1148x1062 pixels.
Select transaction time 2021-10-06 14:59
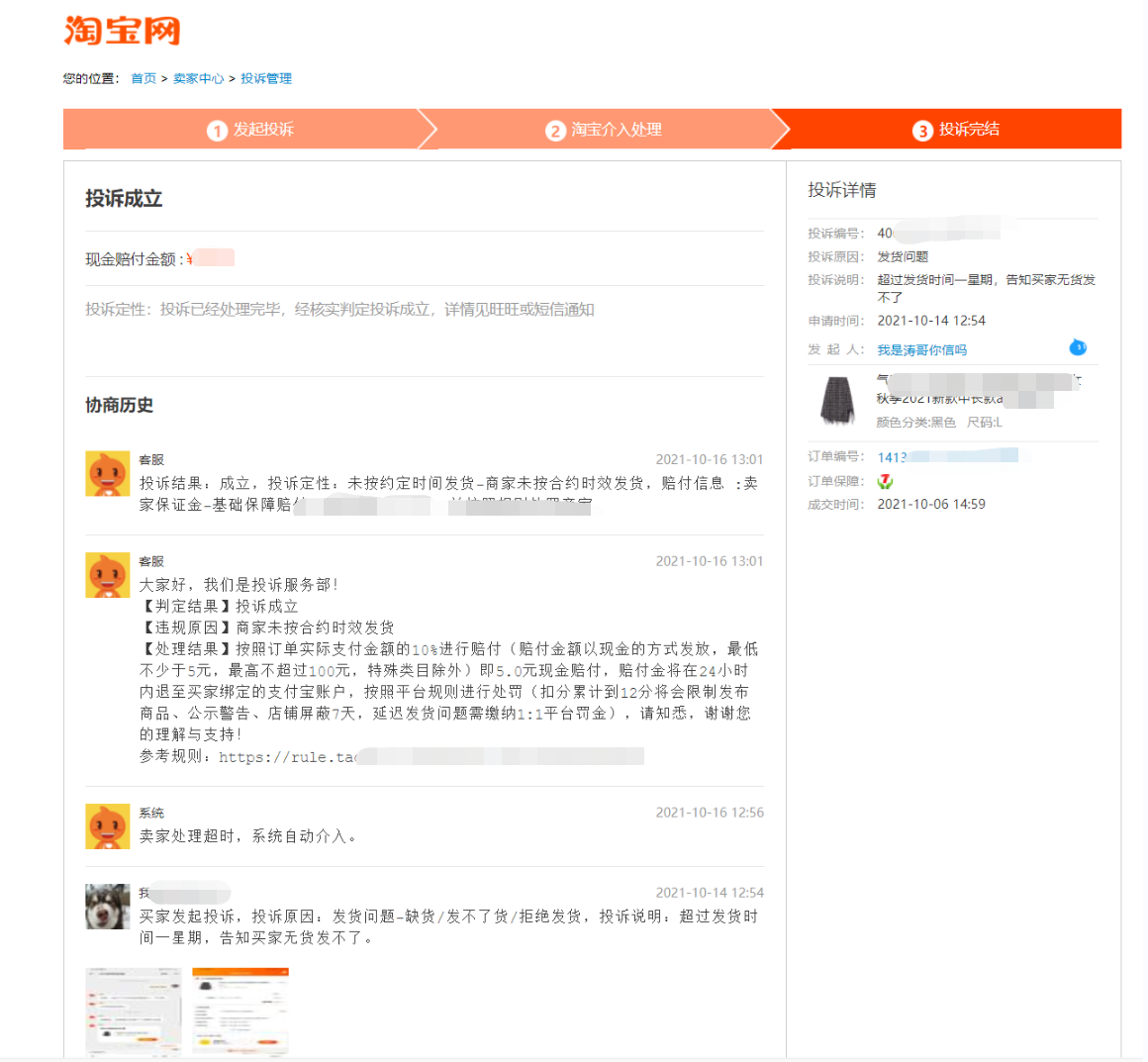[x=931, y=504]
